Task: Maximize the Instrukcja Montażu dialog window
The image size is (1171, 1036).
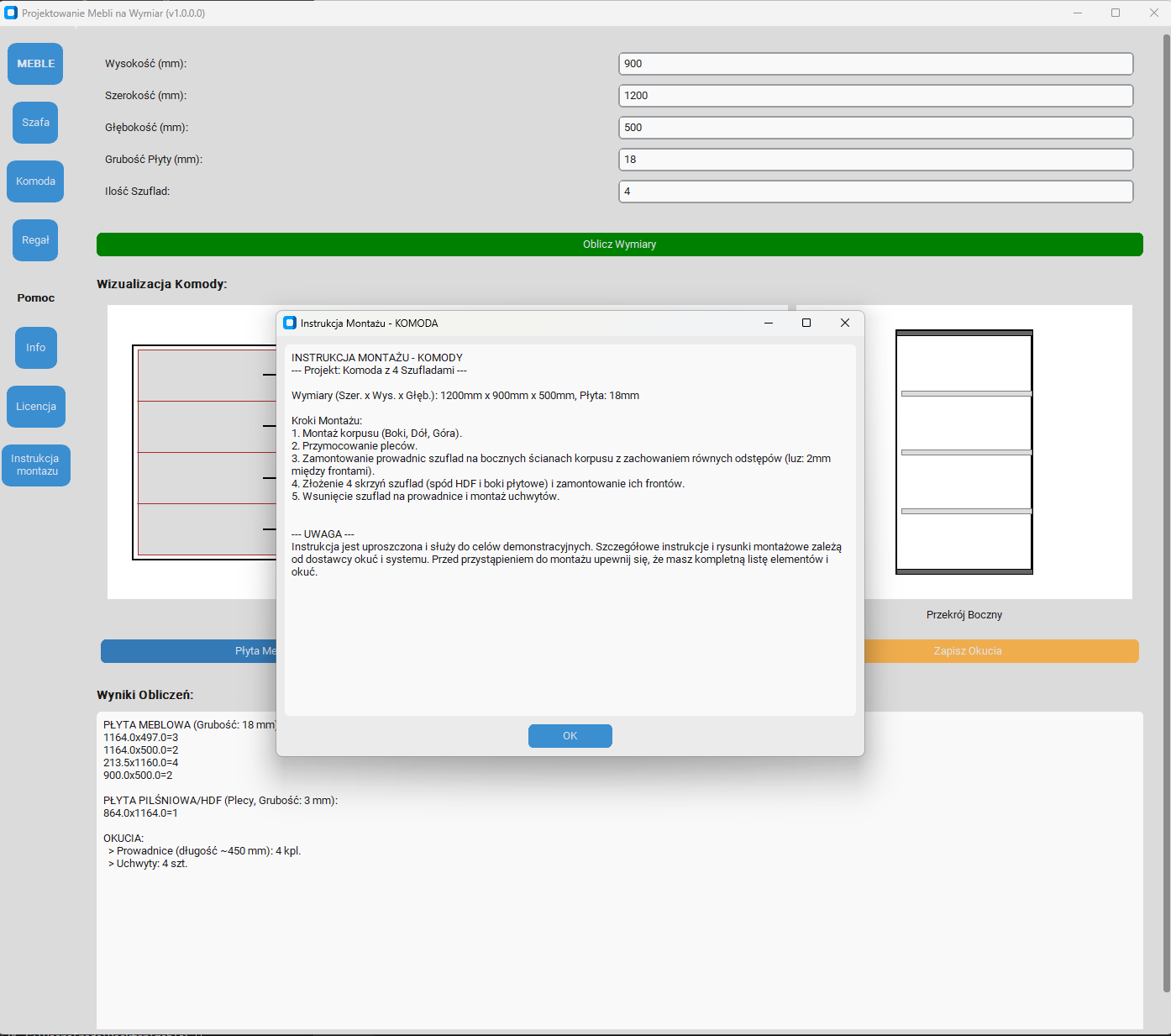Action: pyautogui.click(x=806, y=323)
